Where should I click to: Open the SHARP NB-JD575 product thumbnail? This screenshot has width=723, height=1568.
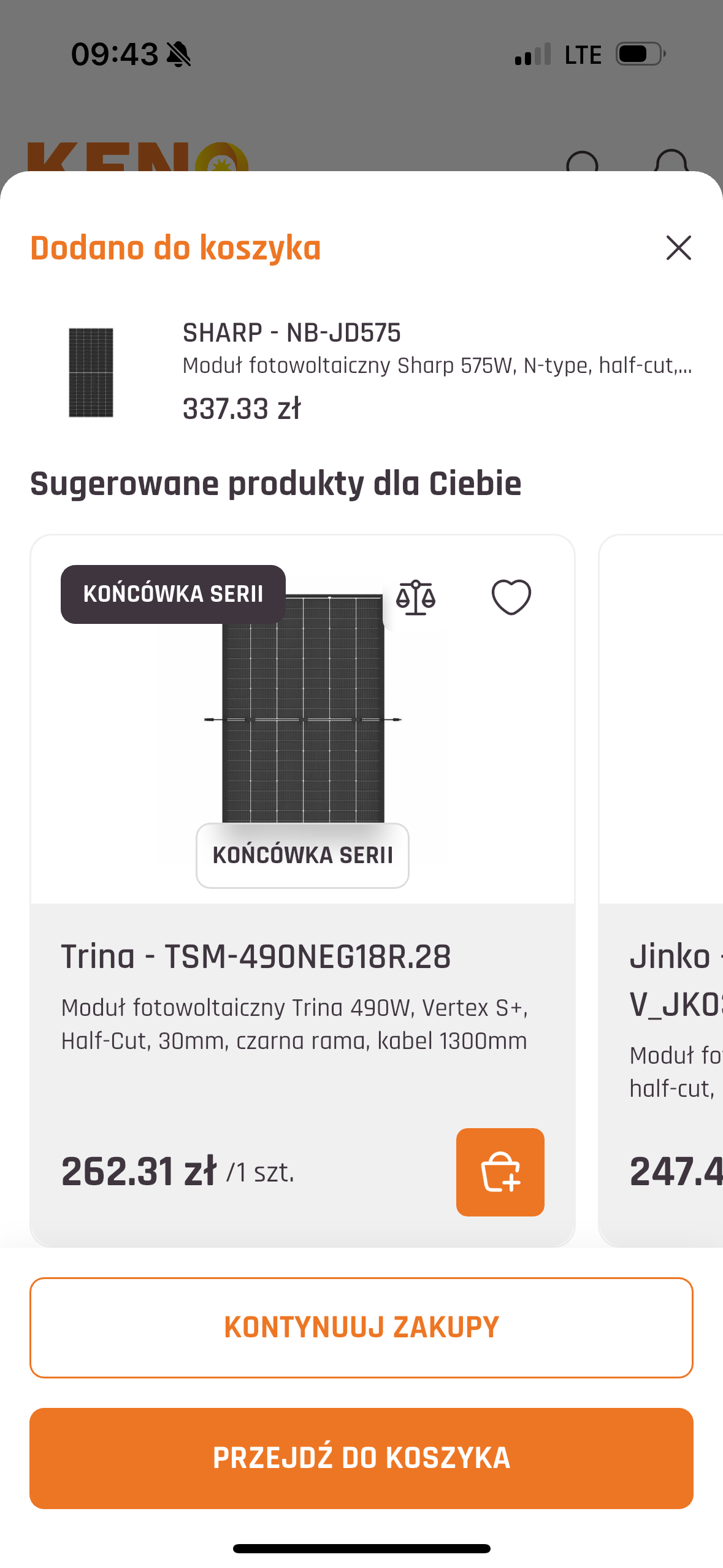click(x=91, y=372)
